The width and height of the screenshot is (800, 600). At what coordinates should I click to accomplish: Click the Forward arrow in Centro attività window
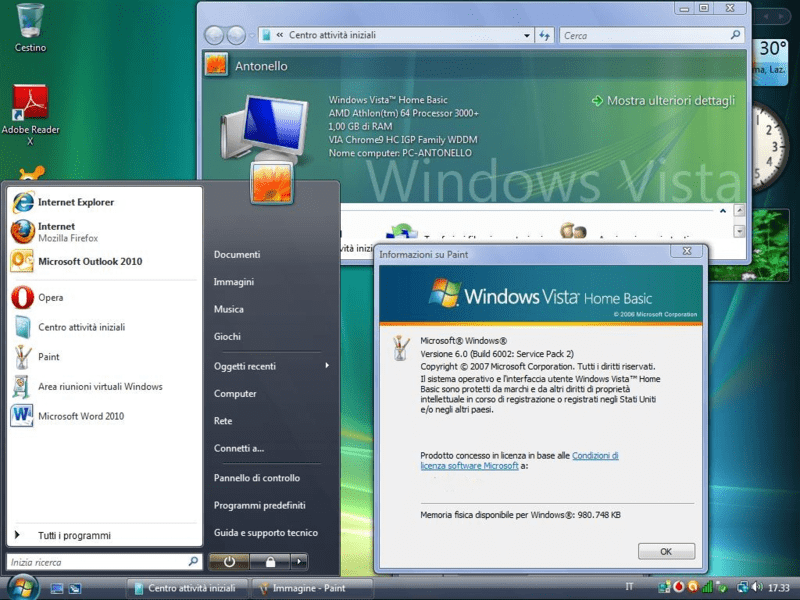point(236,35)
